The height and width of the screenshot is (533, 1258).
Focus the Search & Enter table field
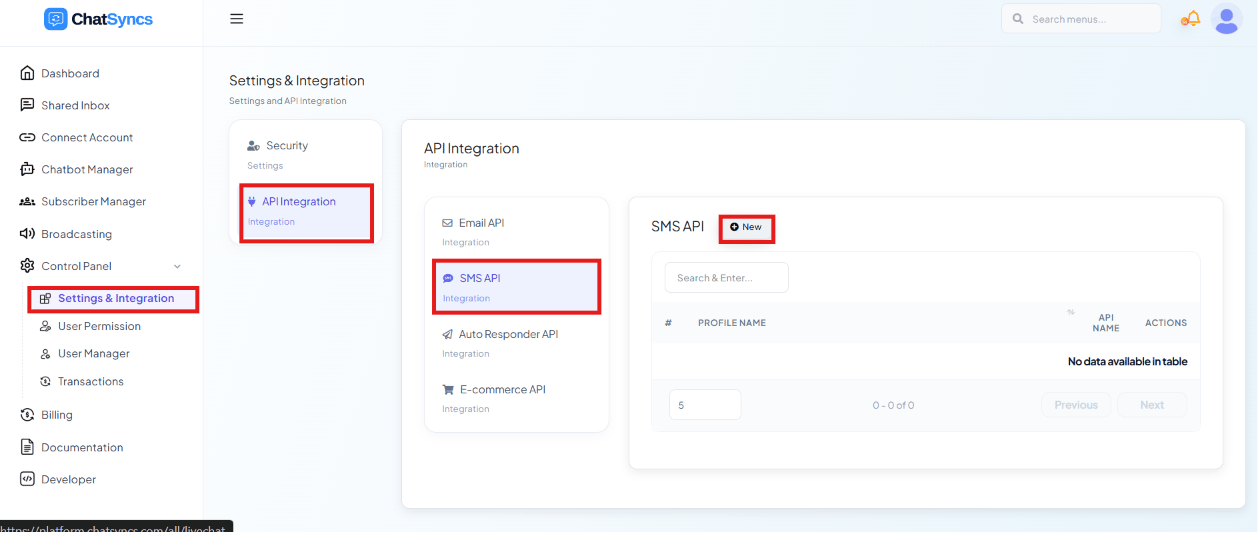(727, 278)
